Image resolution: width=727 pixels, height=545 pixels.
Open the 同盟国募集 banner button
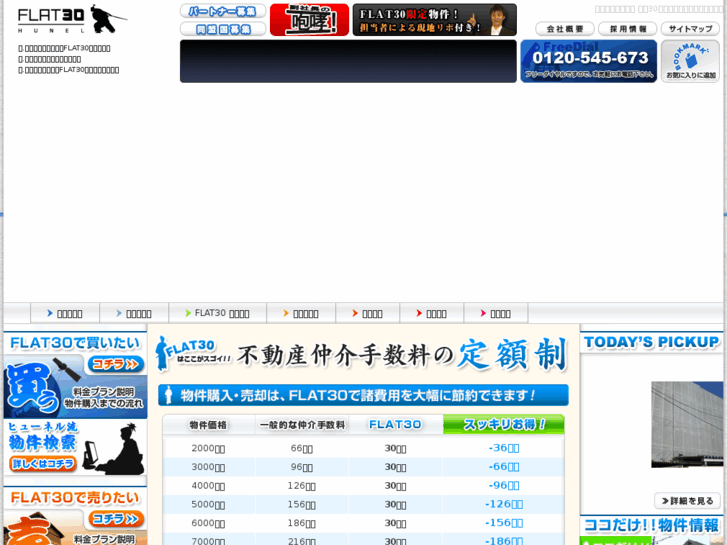pos(223,29)
